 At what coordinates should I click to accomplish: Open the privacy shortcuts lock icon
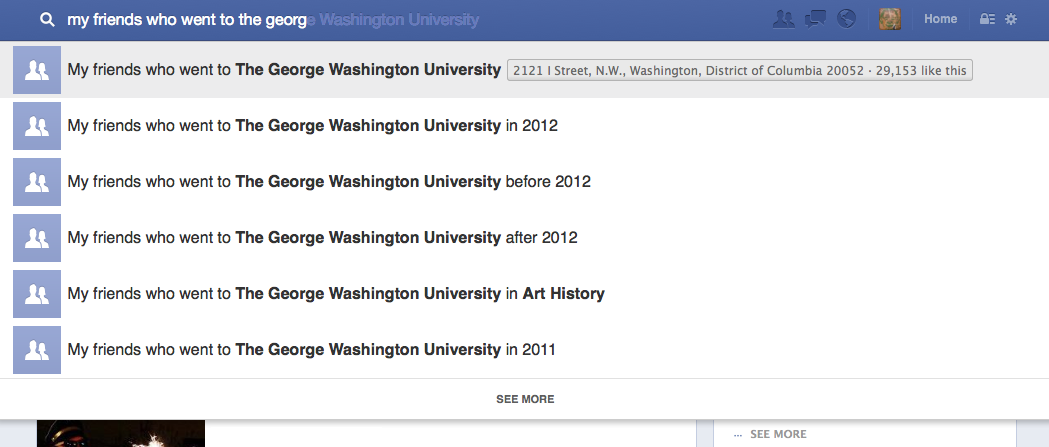[987, 19]
